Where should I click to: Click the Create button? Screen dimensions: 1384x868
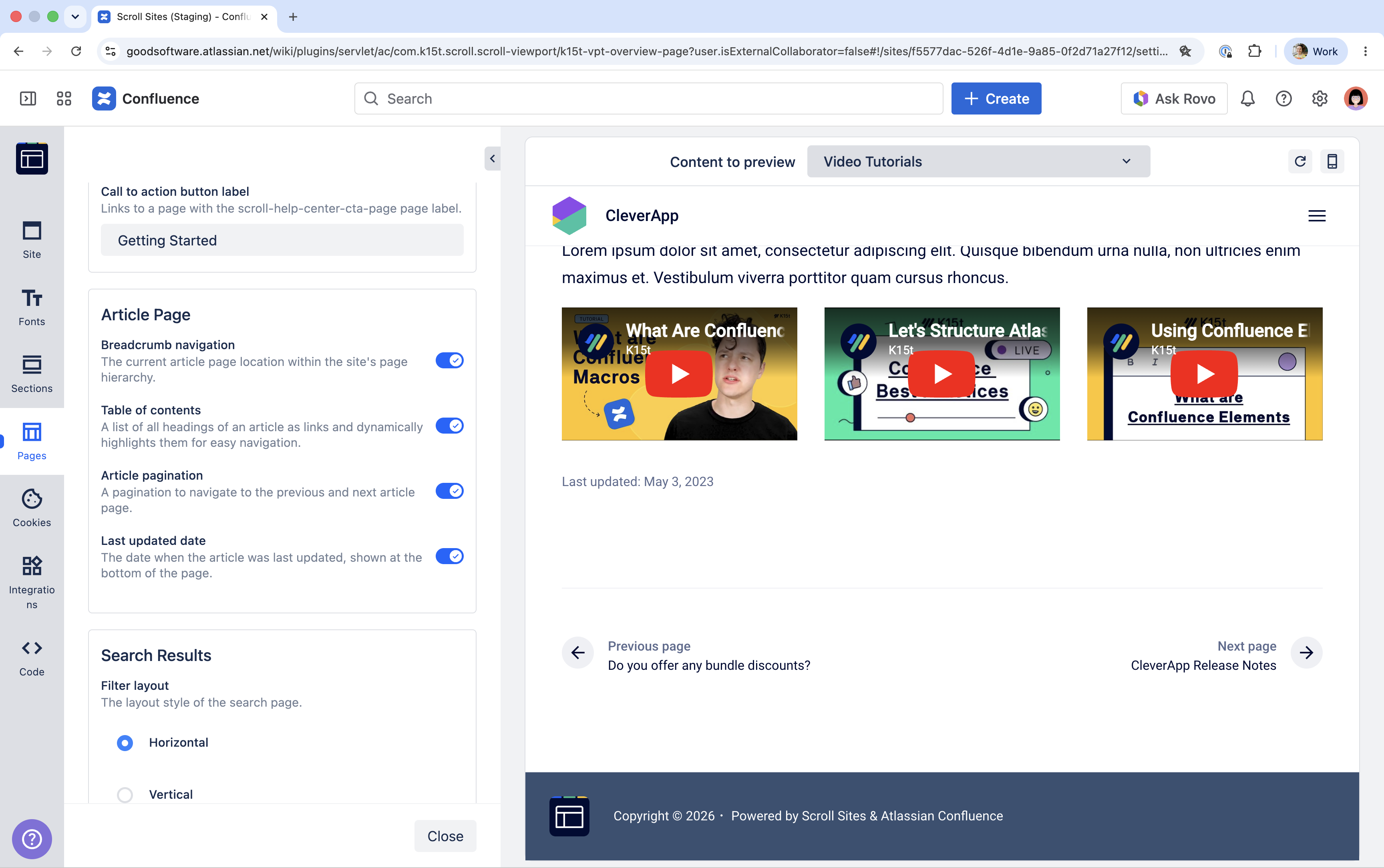click(x=996, y=99)
